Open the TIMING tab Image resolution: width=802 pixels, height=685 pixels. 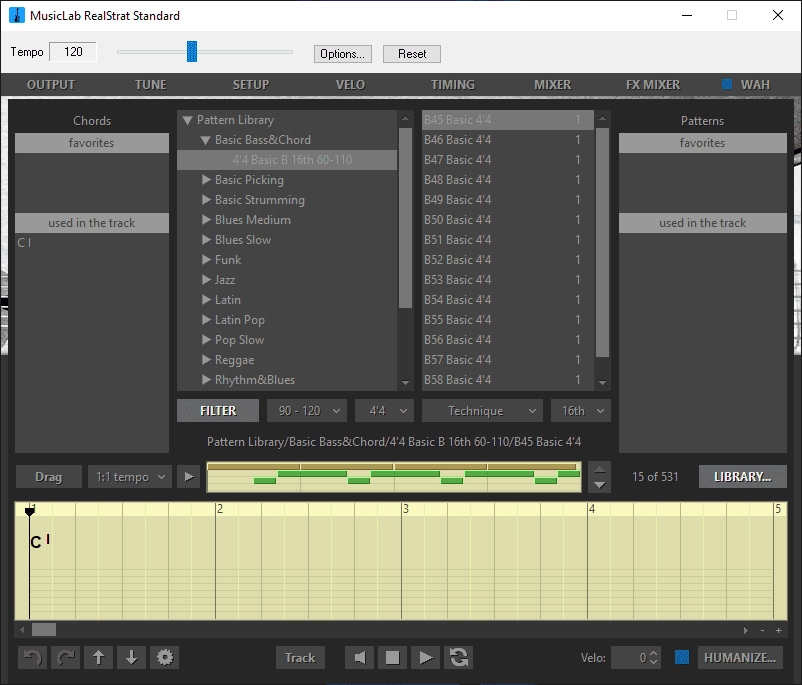point(453,84)
